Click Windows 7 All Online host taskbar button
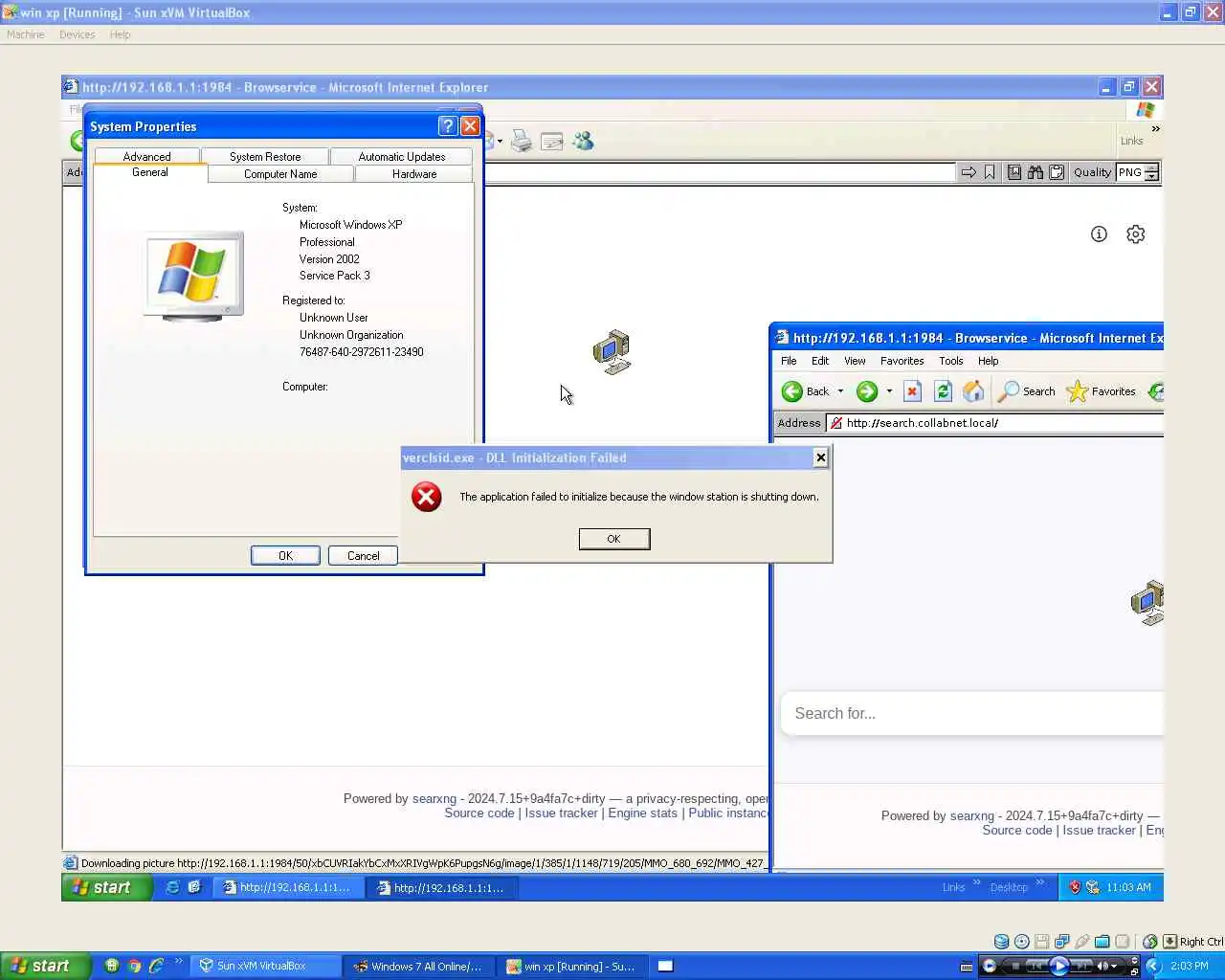The width and height of the screenshot is (1225, 980). coord(418,967)
